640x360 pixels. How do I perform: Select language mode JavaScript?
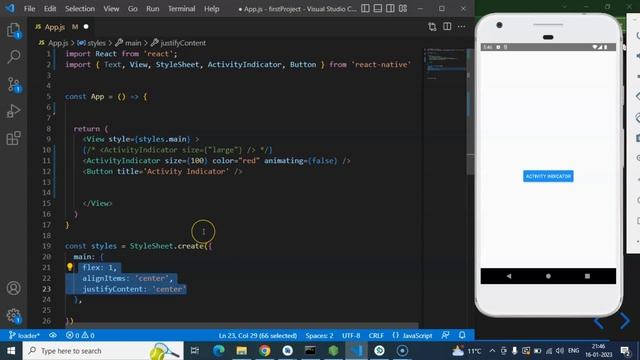pyautogui.click(x=412, y=336)
